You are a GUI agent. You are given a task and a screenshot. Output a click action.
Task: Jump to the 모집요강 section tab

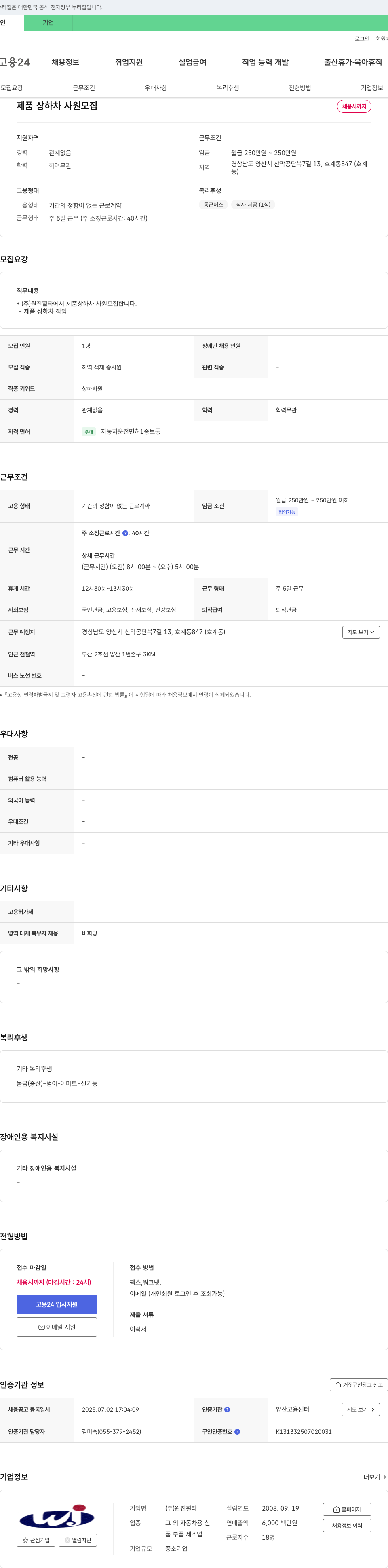[x=12, y=88]
